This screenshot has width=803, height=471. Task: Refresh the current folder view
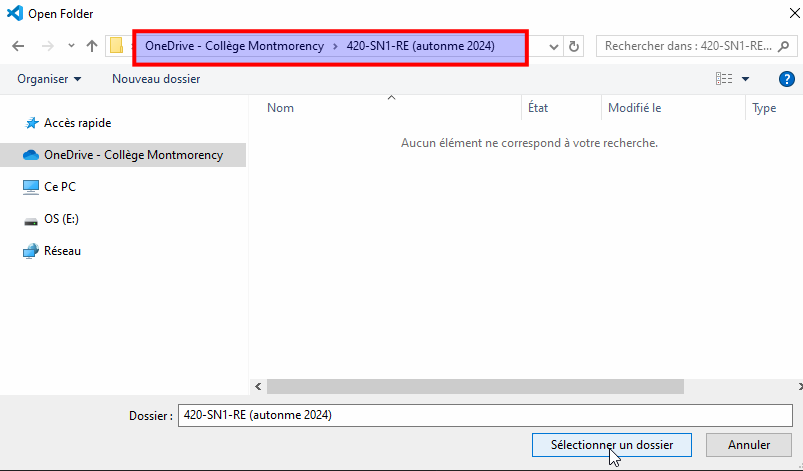point(574,46)
